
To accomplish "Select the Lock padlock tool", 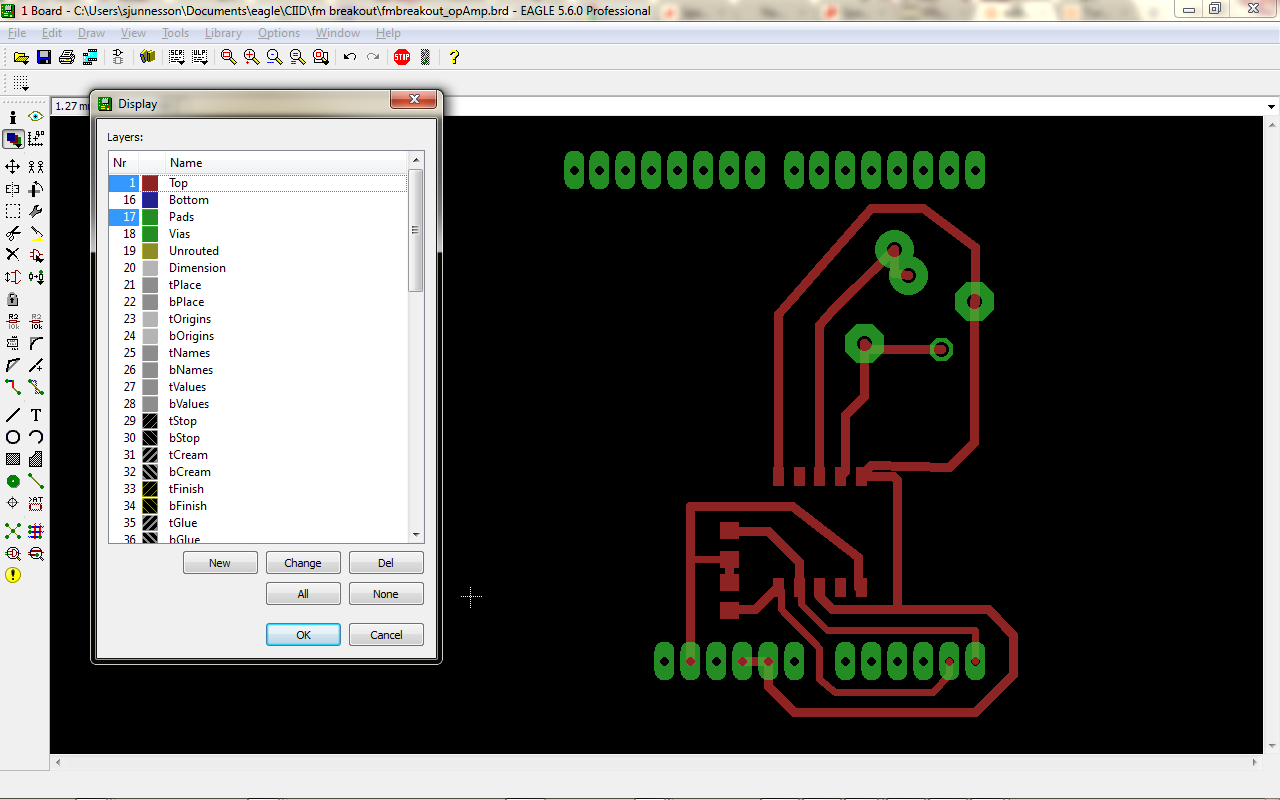I will 13,299.
